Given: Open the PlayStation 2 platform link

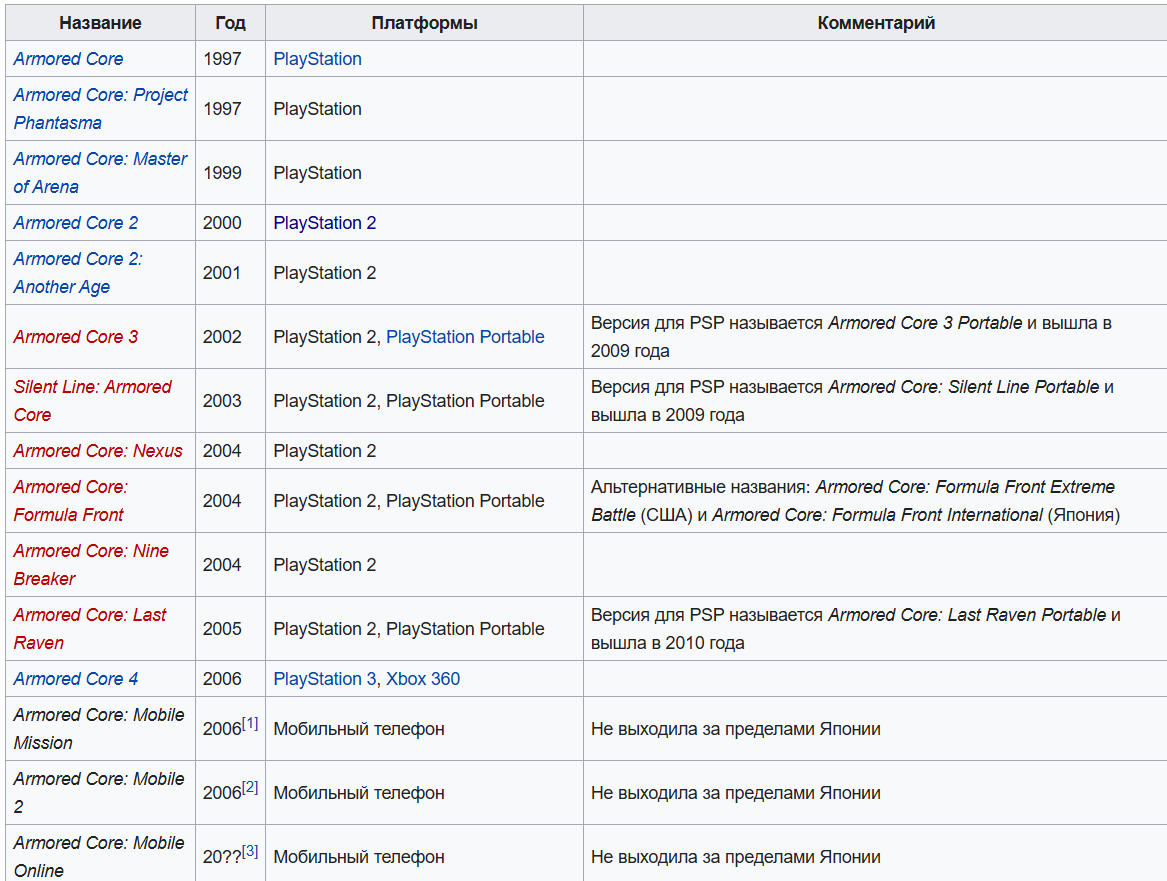Looking at the screenshot, I should pos(324,222).
